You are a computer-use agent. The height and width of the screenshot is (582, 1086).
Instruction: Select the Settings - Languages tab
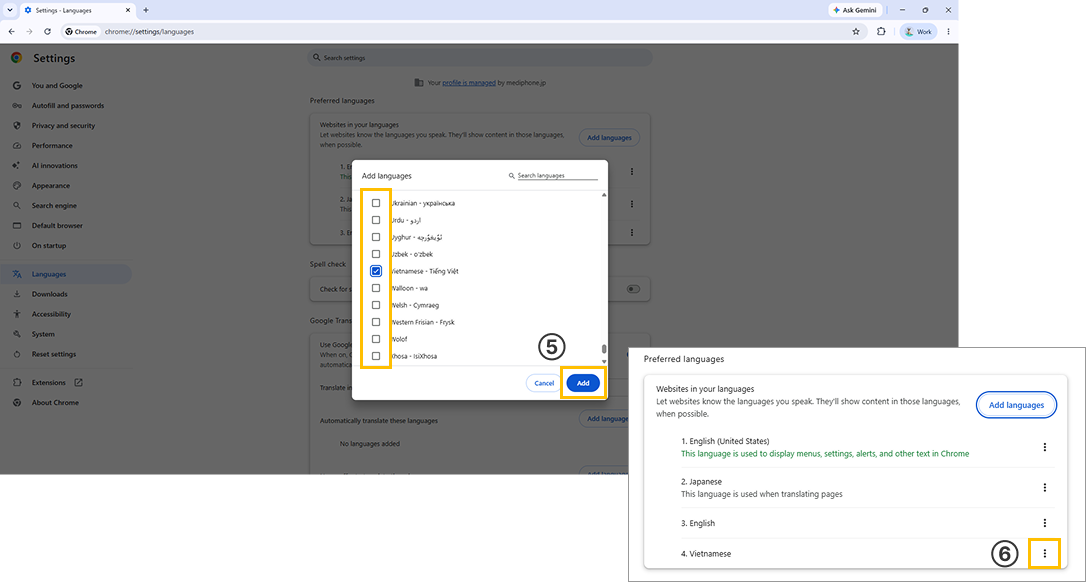(x=76, y=10)
